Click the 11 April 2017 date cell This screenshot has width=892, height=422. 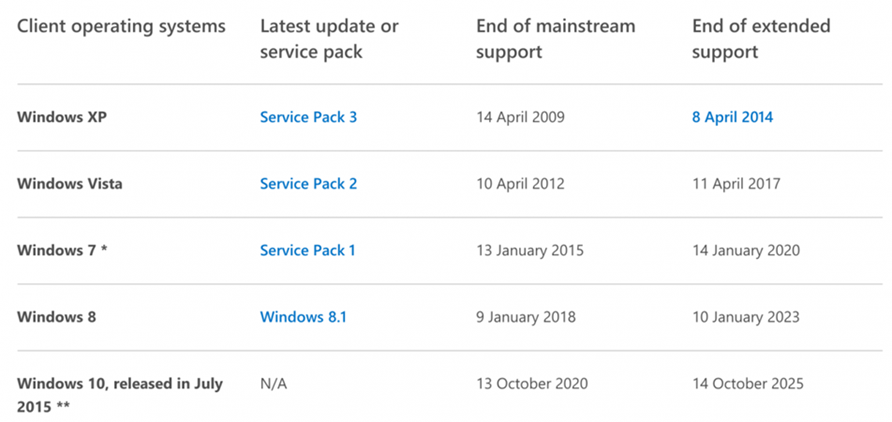click(x=736, y=184)
